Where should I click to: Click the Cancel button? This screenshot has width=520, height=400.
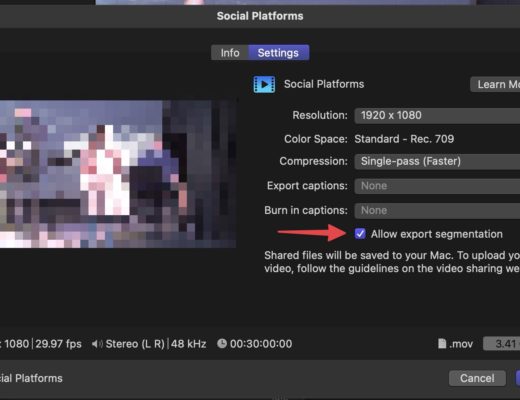pyautogui.click(x=477, y=378)
